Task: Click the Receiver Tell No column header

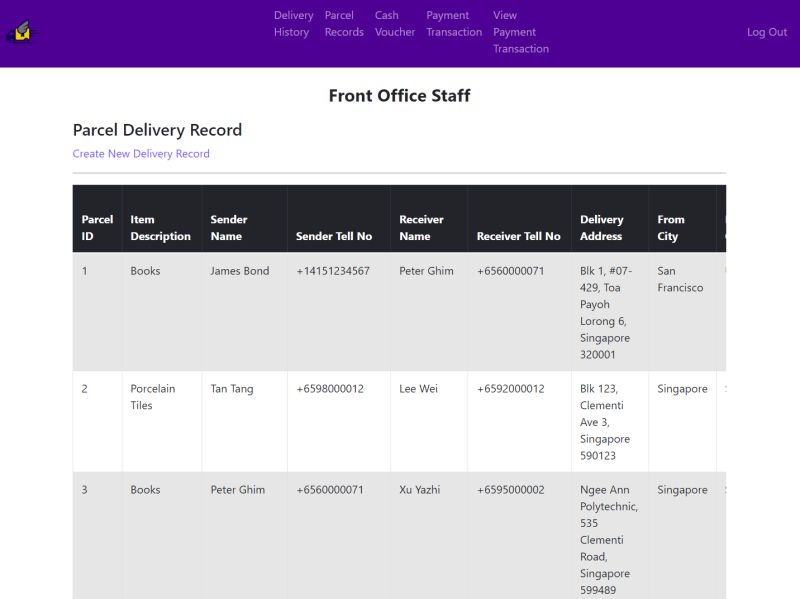Action: click(x=518, y=236)
